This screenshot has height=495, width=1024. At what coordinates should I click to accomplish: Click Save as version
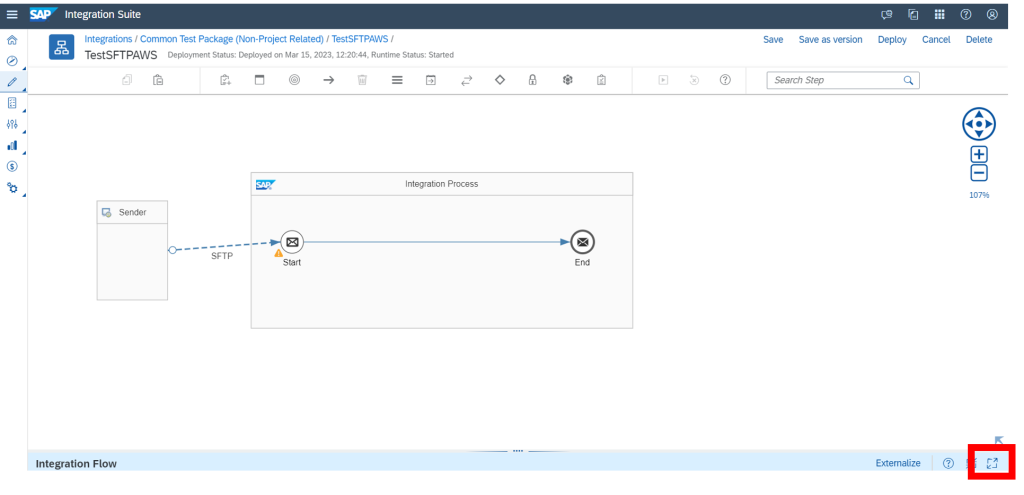tap(831, 40)
